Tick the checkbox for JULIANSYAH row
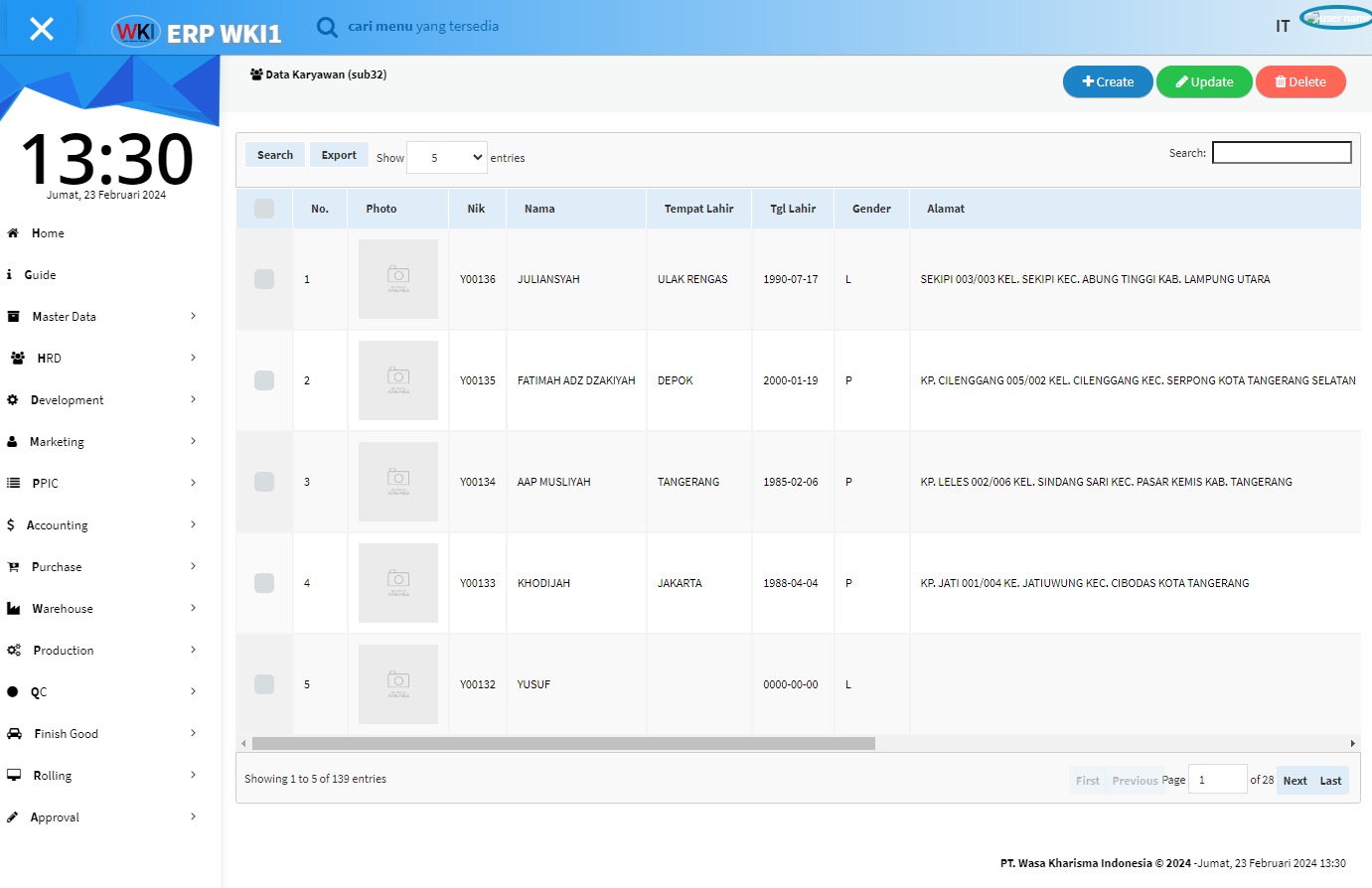The width and height of the screenshot is (1372, 888). point(264,279)
